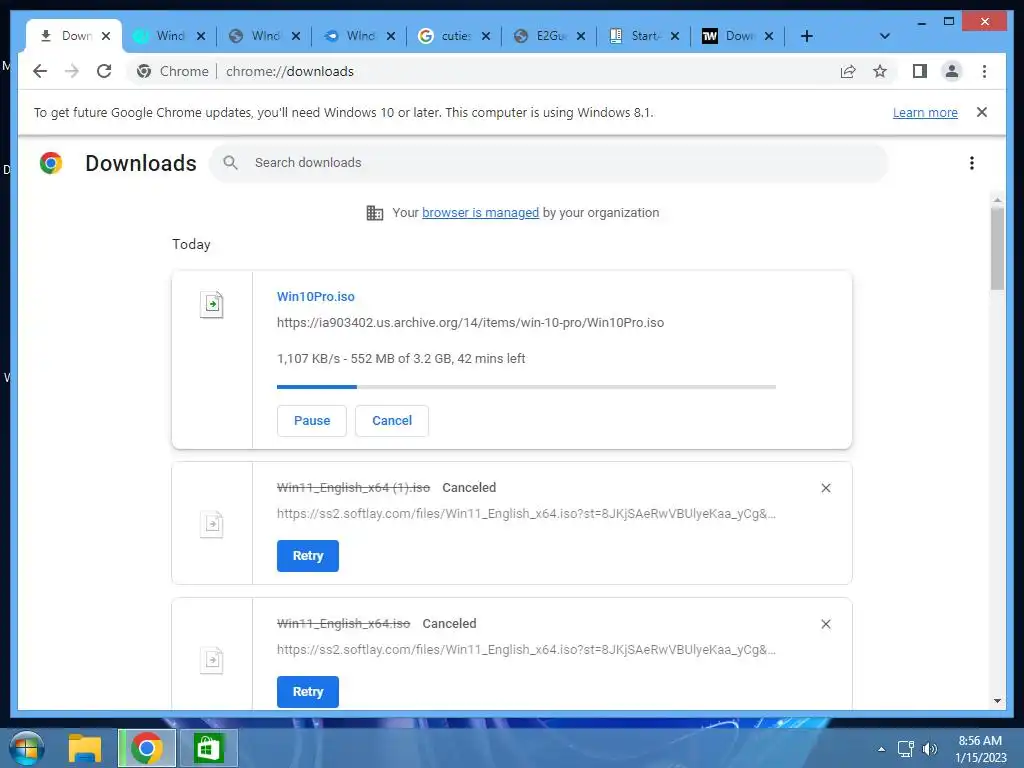Click the Learn more link
The height and width of the screenshot is (768, 1024).
pos(925,112)
